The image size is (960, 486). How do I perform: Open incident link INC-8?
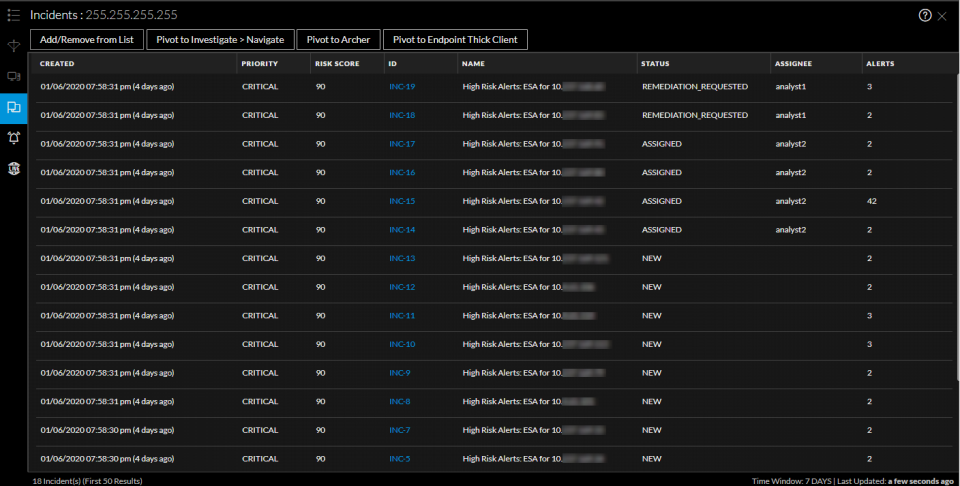coord(400,402)
